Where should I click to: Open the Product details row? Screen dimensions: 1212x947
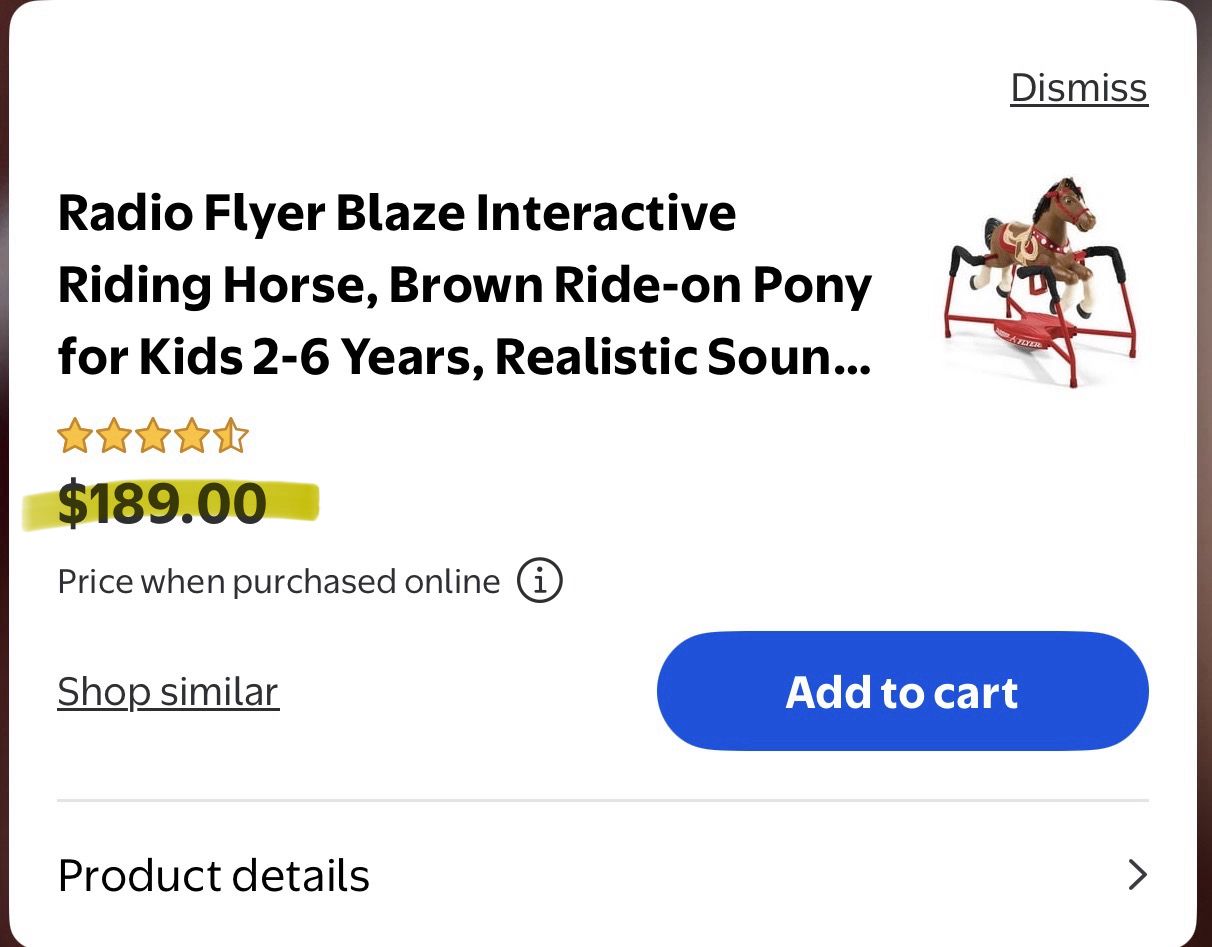click(x=214, y=875)
